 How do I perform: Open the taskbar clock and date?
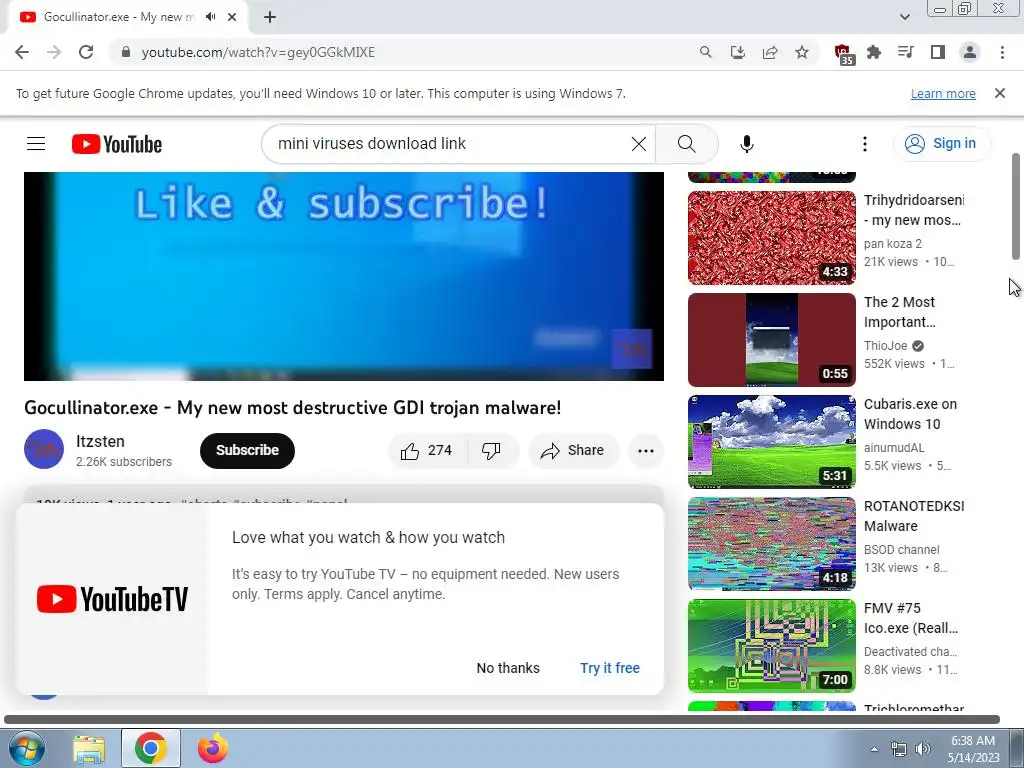pyautogui.click(x=973, y=749)
